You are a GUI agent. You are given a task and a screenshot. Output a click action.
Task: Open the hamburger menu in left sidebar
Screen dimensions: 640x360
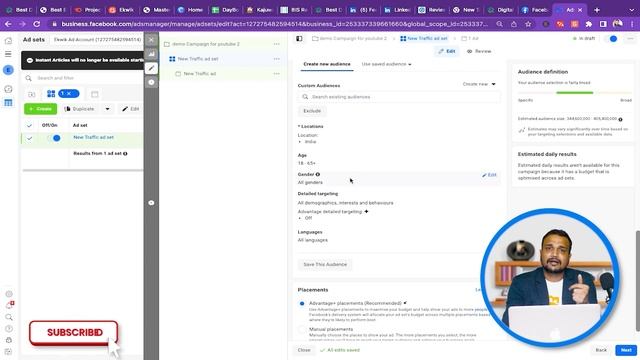click(x=8, y=54)
